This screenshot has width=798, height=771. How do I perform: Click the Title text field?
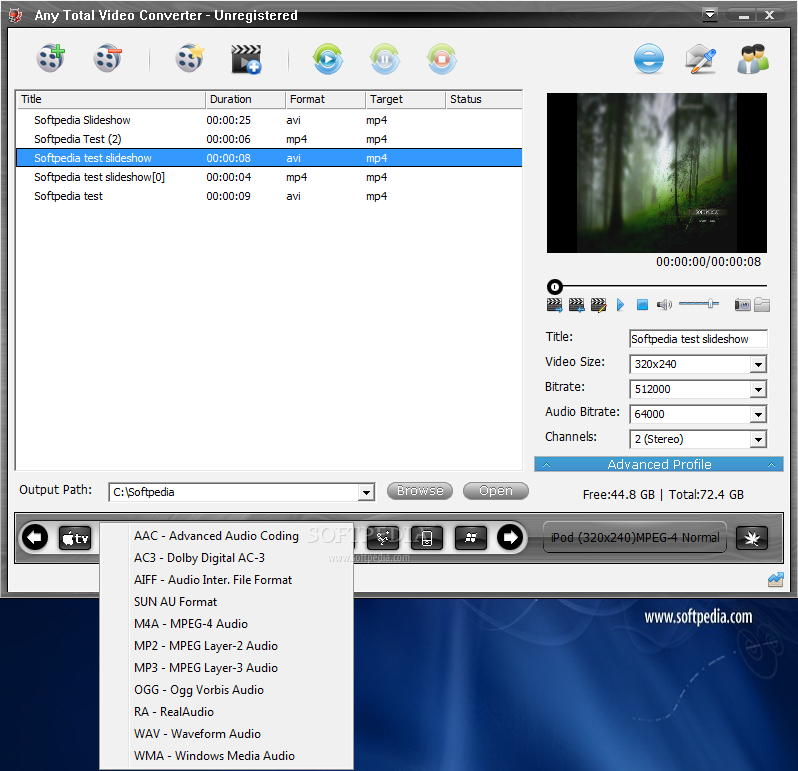698,339
